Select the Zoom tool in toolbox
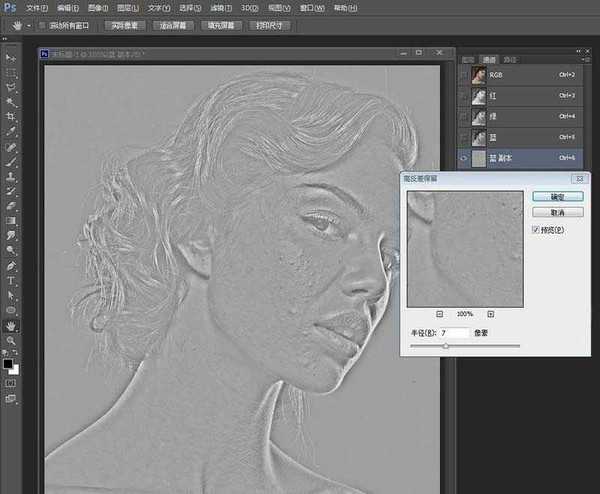This screenshot has width=600, height=494. pyautogui.click(x=12, y=340)
